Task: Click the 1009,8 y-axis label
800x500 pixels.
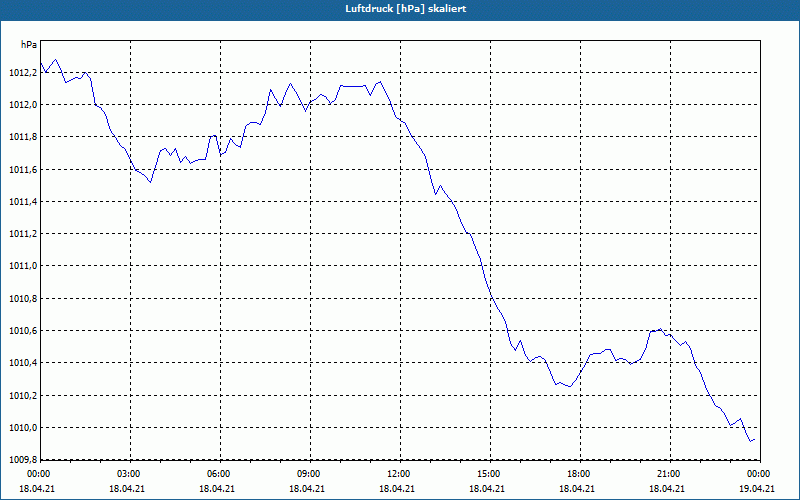Action: point(23,460)
